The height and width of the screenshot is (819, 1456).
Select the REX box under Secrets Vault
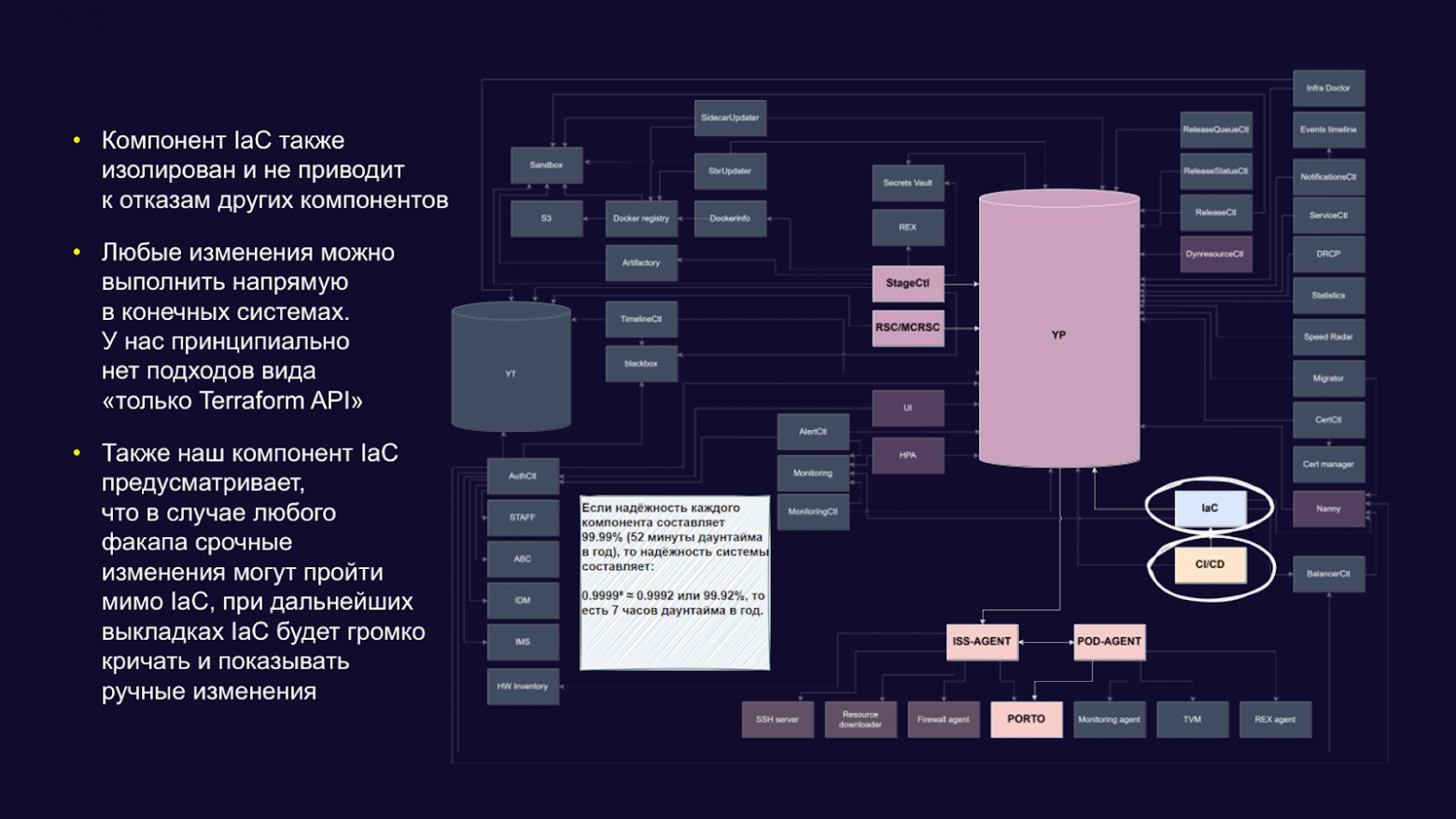[908, 228]
